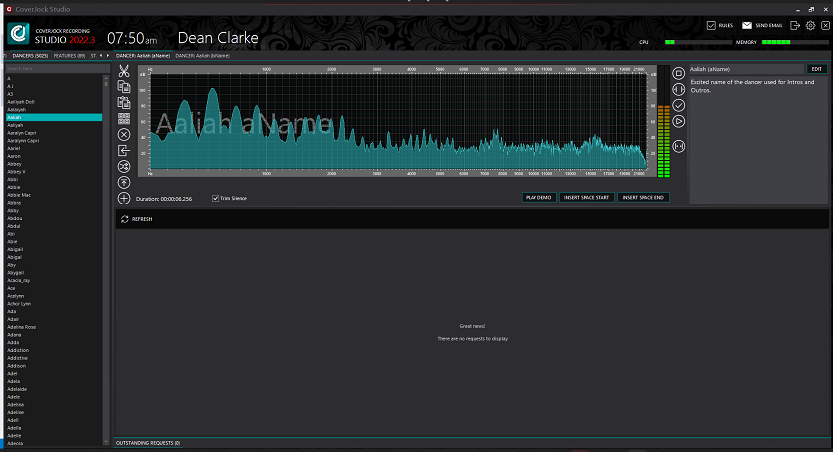Expand the Outstanding Requests (0) panel
The height and width of the screenshot is (452, 833).
[148, 442]
